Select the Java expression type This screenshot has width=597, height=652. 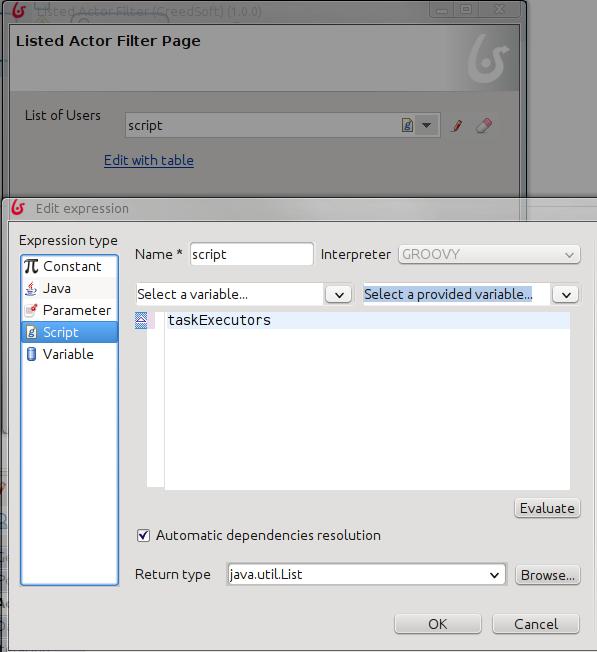(x=69, y=288)
